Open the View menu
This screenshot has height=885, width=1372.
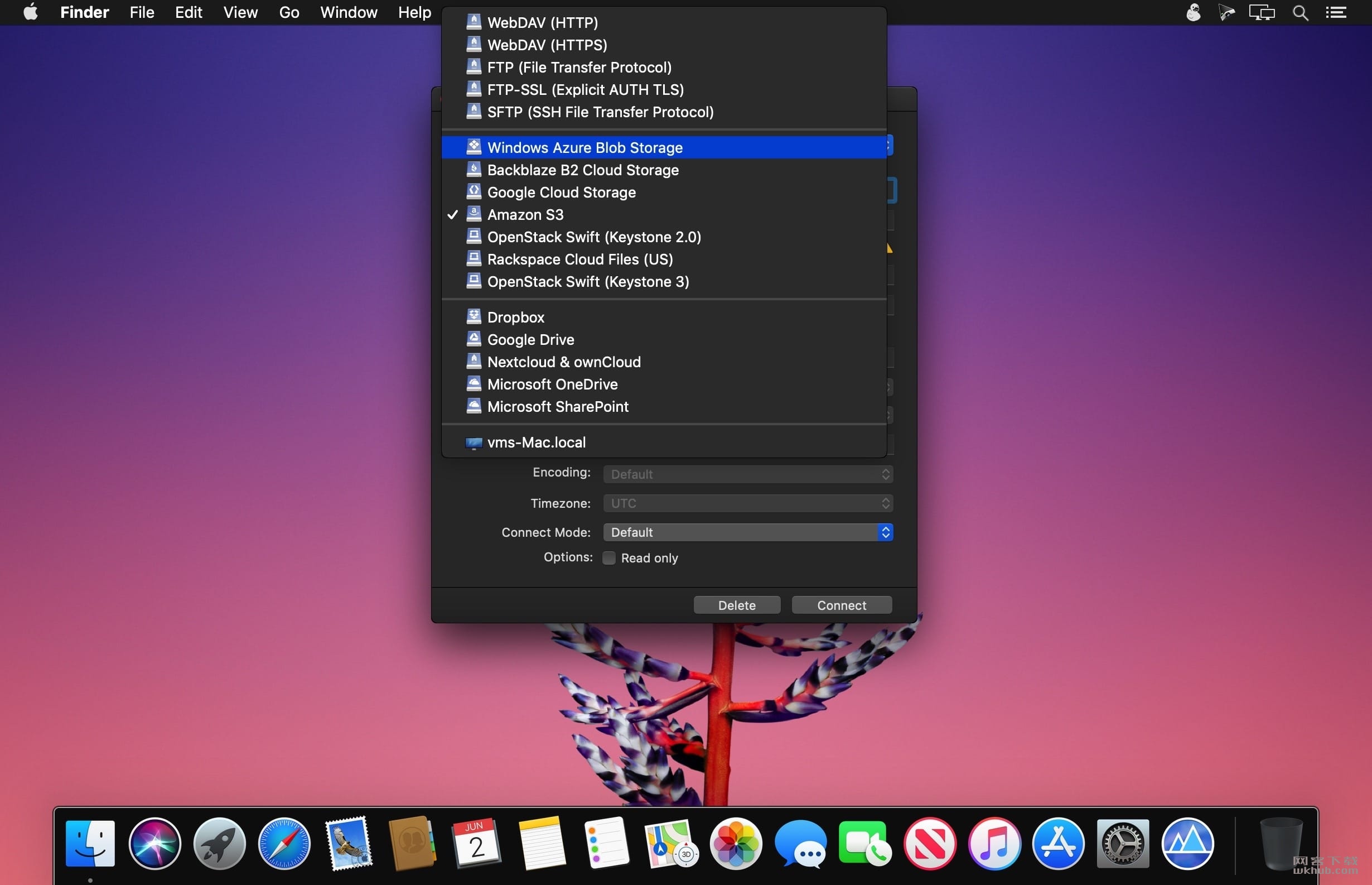pyautogui.click(x=240, y=12)
